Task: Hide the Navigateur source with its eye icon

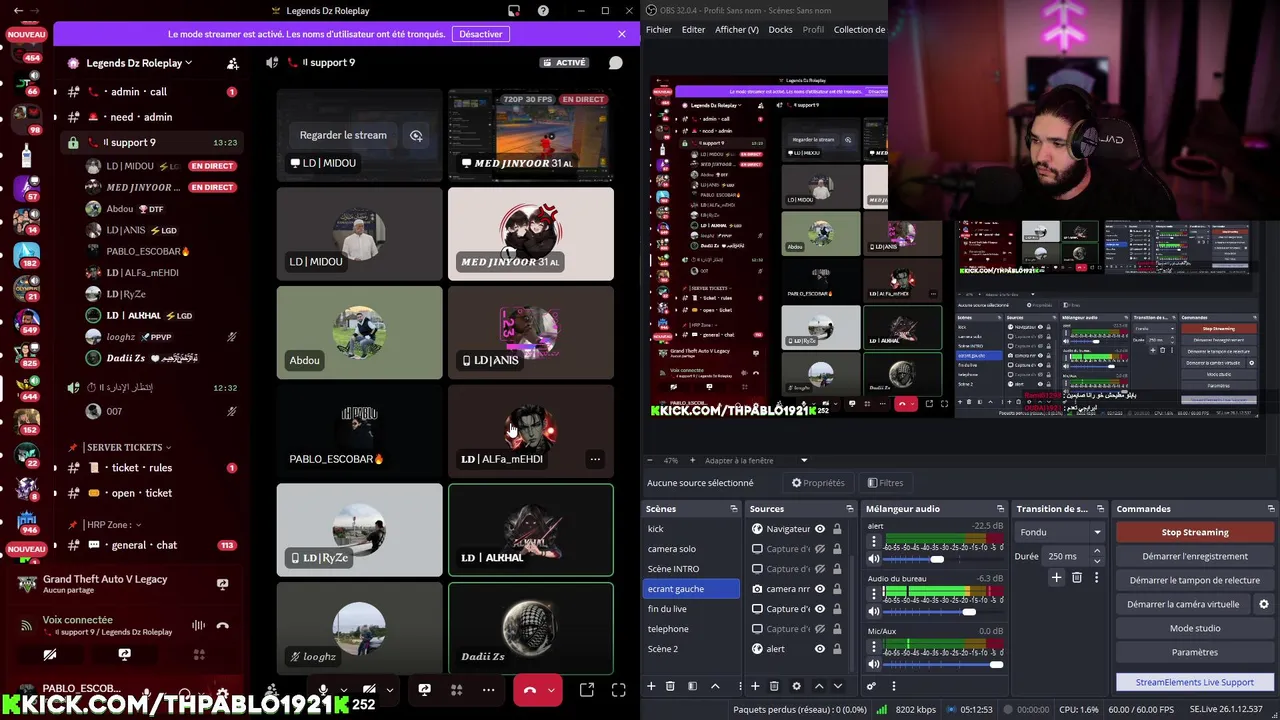Action: pyautogui.click(x=820, y=529)
